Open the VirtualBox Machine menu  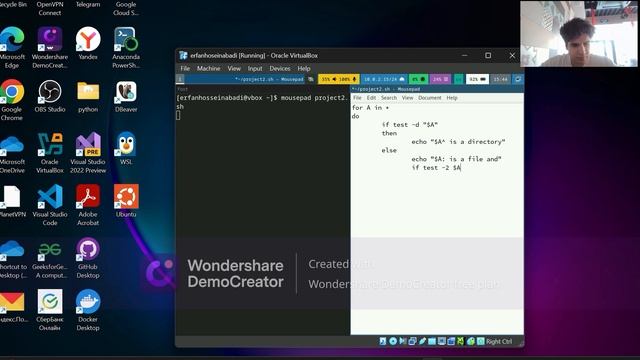click(209, 69)
